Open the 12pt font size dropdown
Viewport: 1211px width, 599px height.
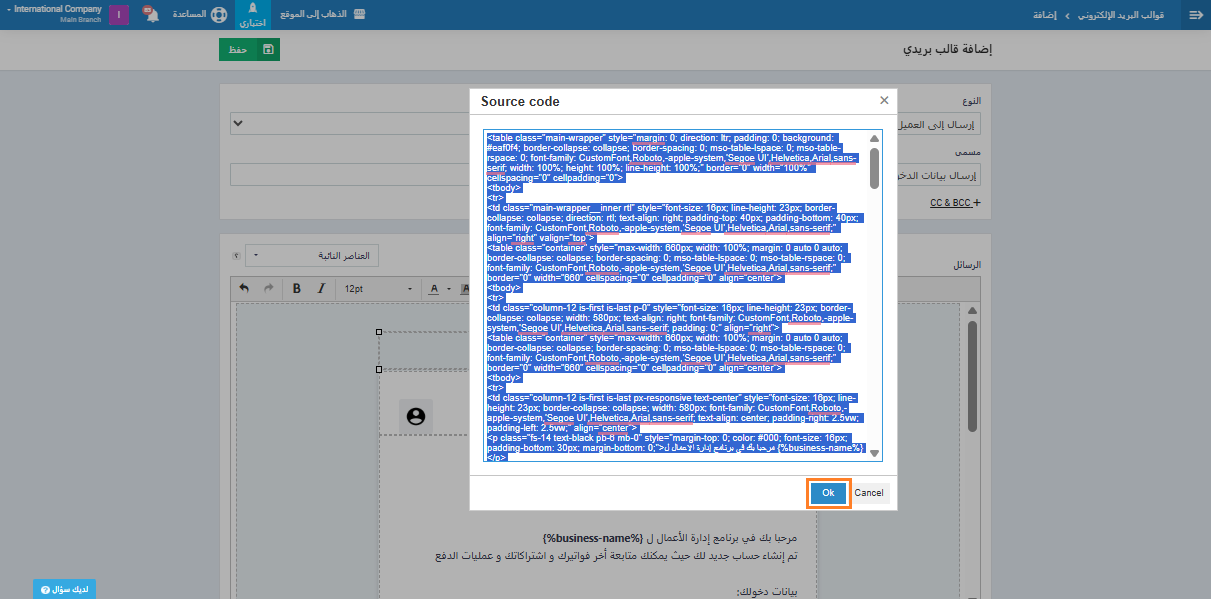(x=378, y=289)
